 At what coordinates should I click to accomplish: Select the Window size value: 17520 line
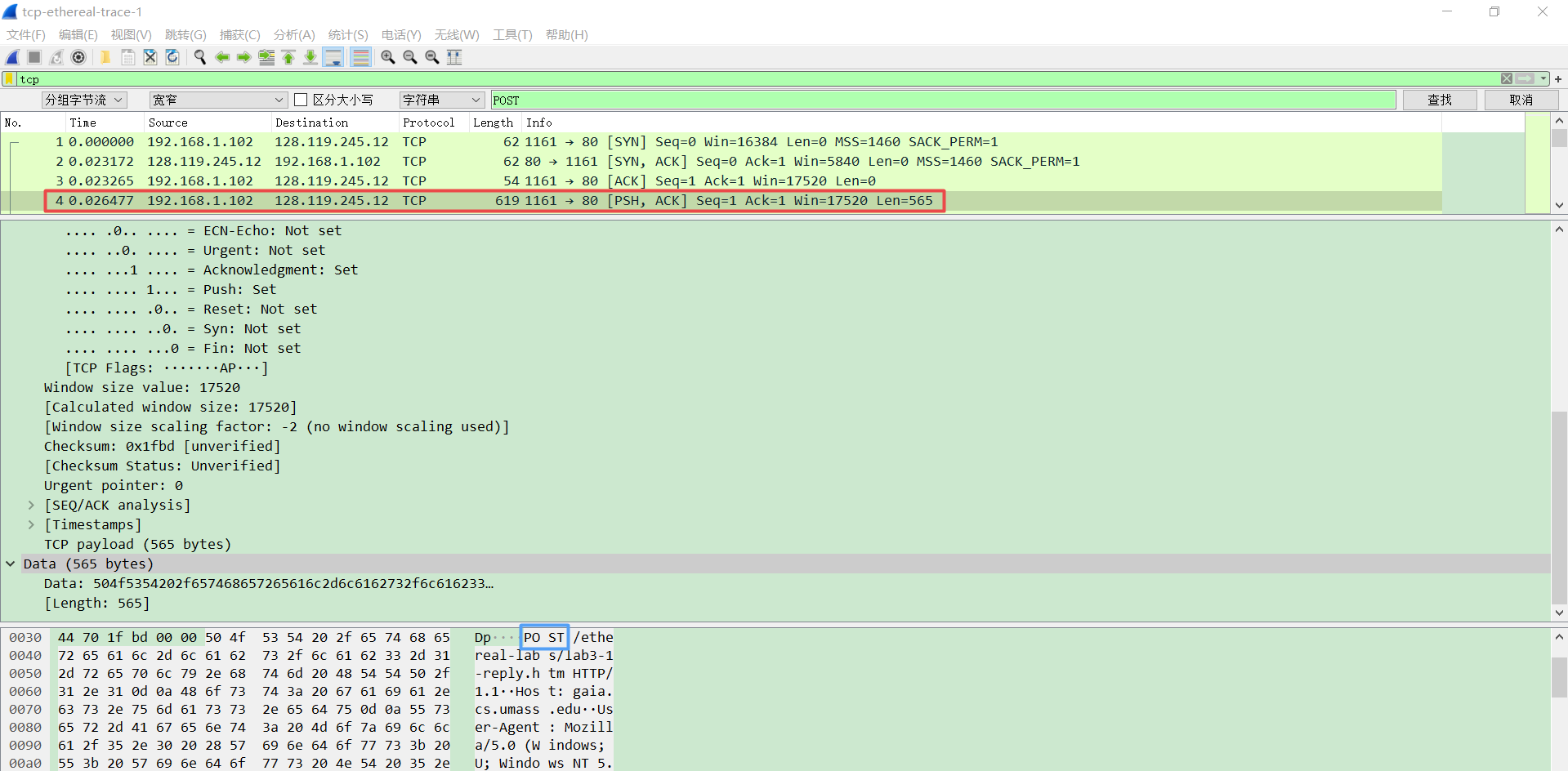pyautogui.click(x=142, y=388)
